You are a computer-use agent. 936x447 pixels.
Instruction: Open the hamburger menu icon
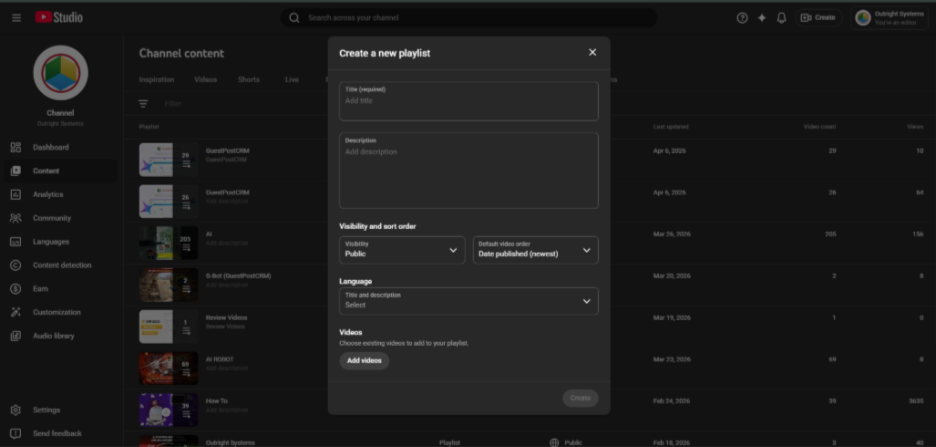[x=16, y=18]
